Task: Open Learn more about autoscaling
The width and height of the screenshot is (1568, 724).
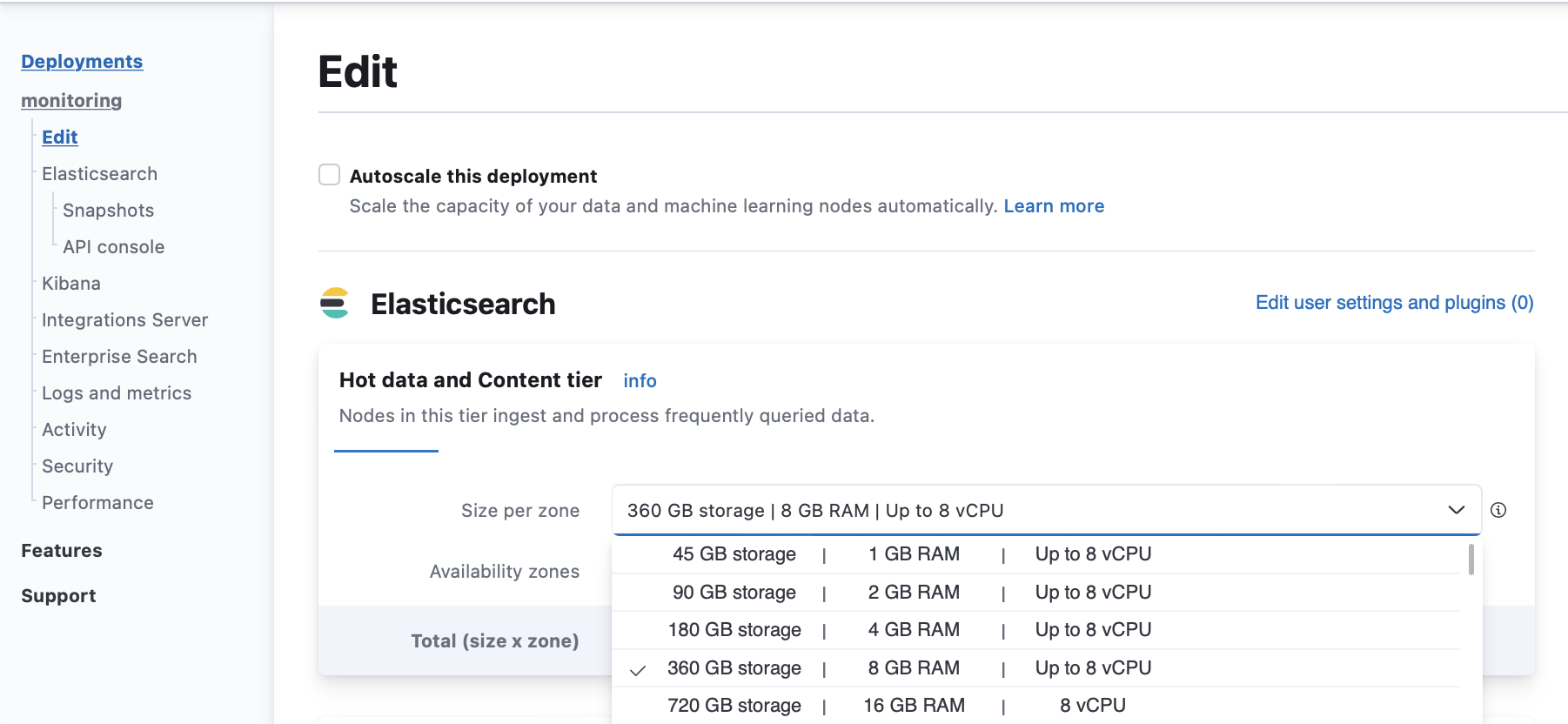Action: 1053,206
